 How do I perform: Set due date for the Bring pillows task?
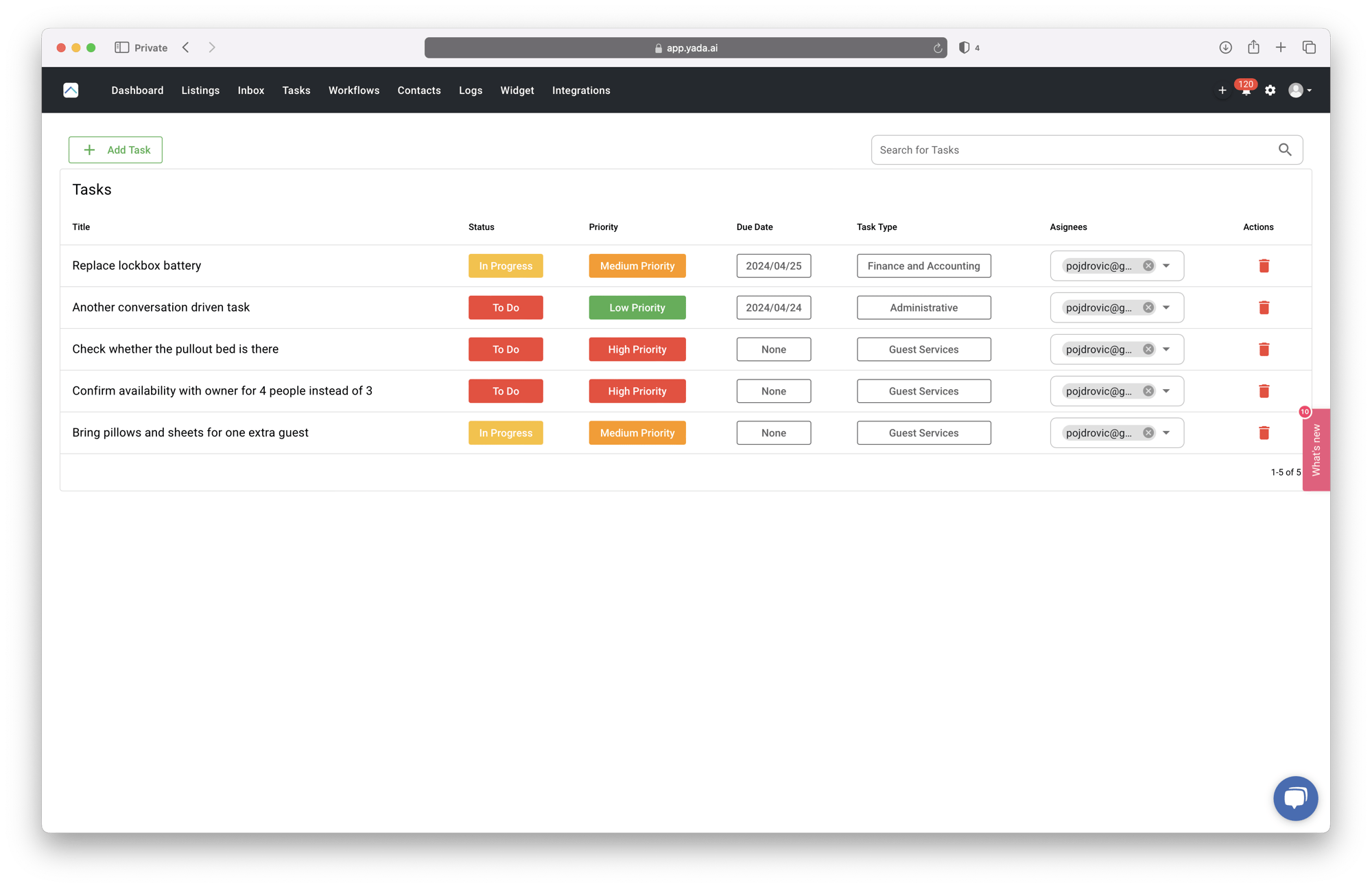point(774,433)
